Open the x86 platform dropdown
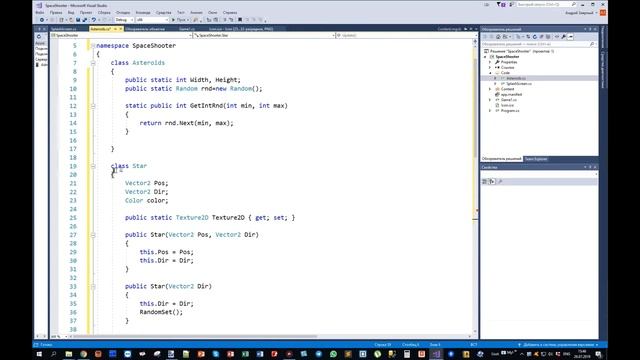The height and width of the screenshot is (360, 640). tap(152, 20)
